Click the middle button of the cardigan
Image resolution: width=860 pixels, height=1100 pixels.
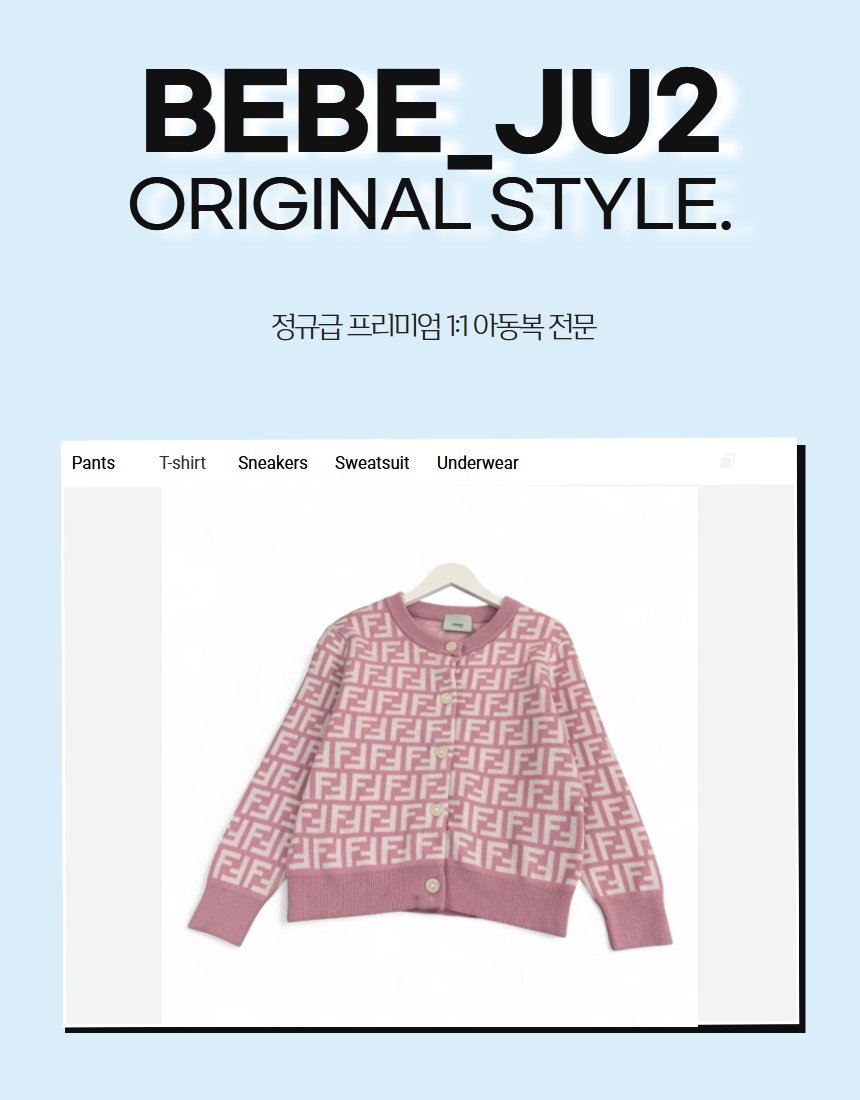440,753
